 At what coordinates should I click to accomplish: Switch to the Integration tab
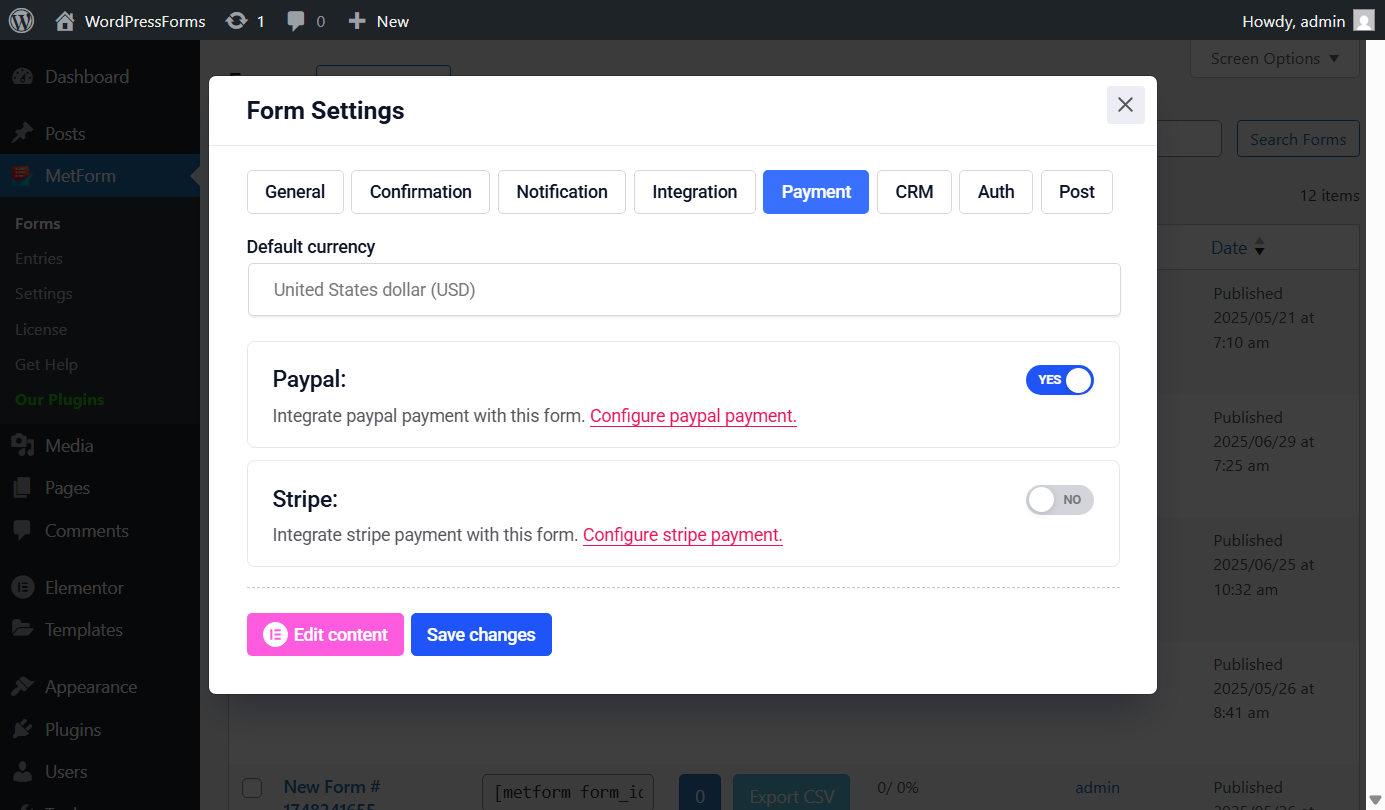(695, 192)
